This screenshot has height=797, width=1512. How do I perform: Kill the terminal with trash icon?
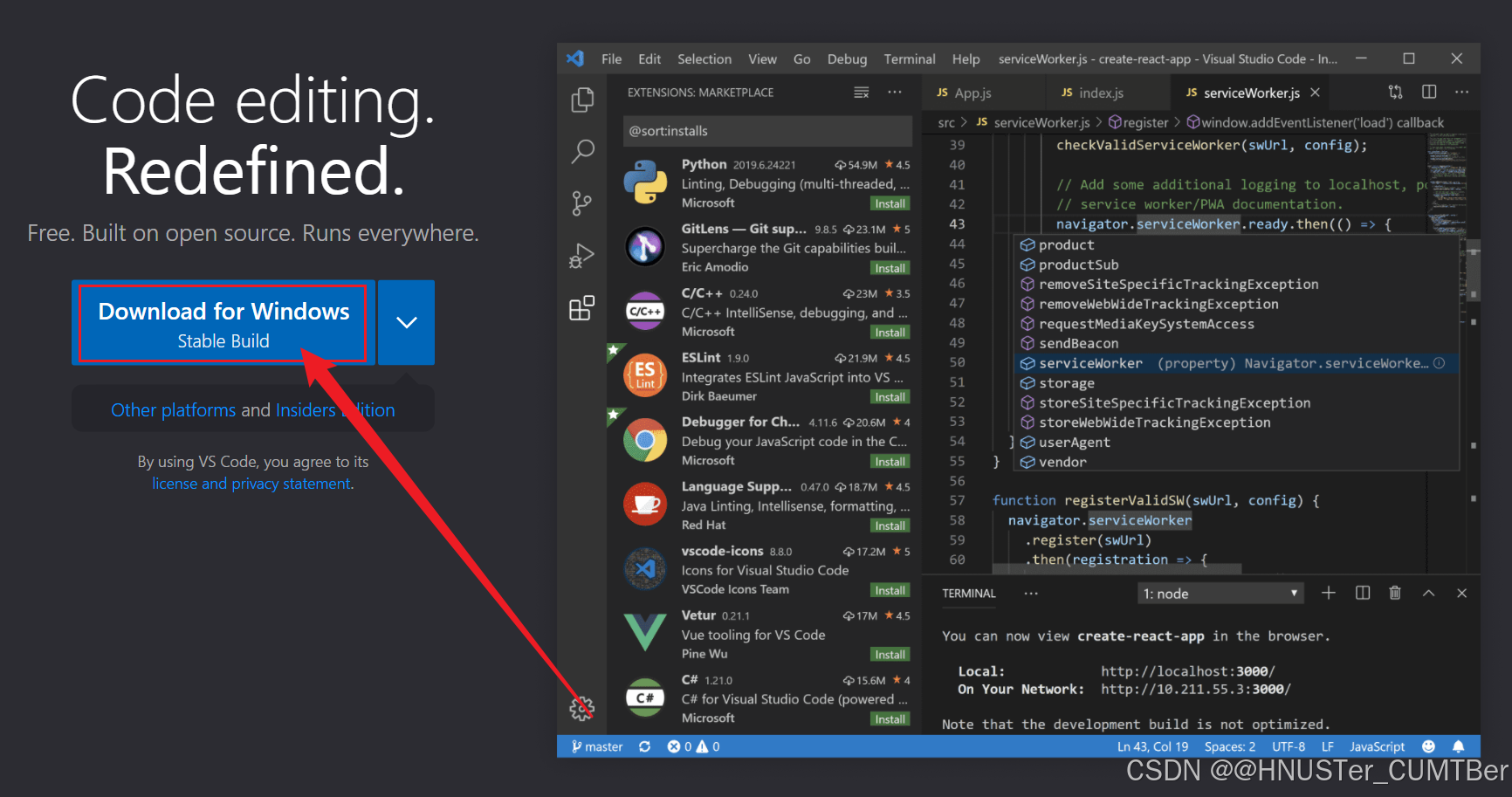pos(1395,593)
